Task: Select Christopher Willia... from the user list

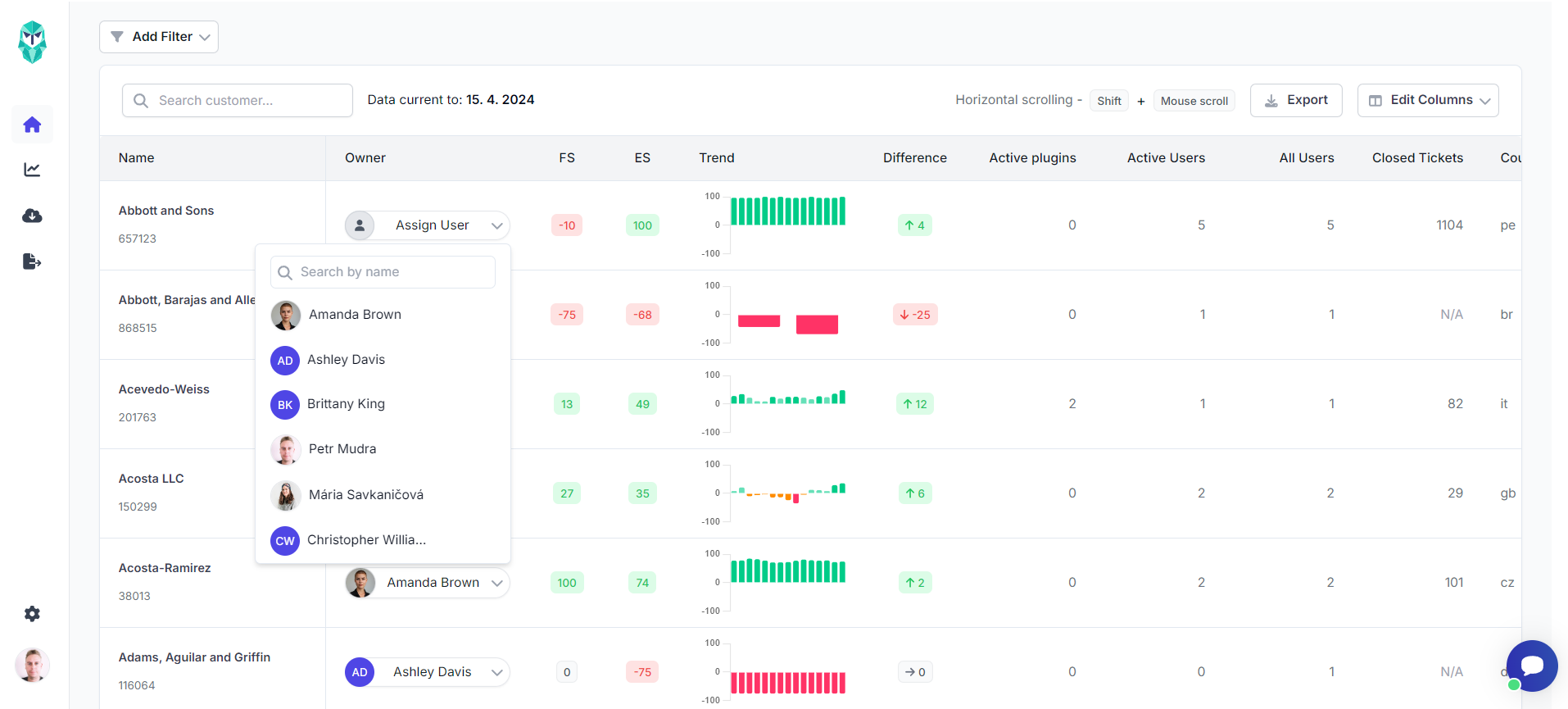Action: point(383,540)
